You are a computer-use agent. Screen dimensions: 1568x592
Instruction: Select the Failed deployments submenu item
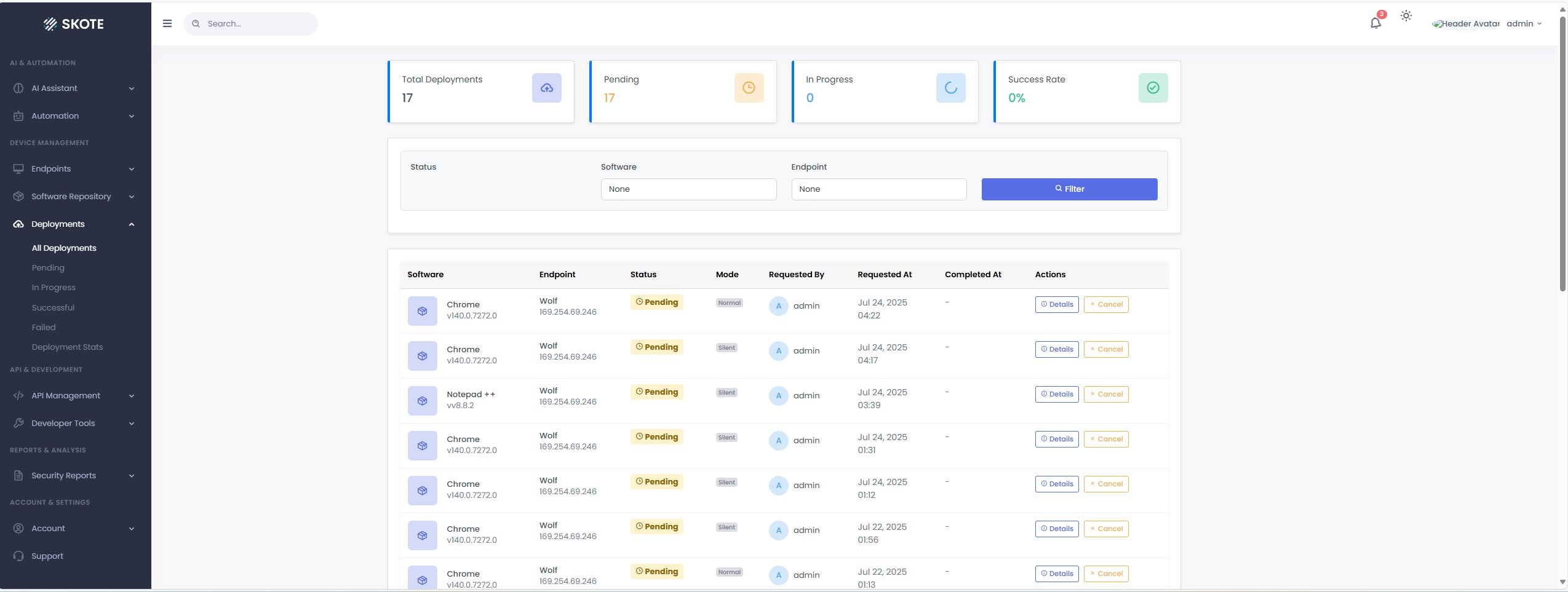coord(44,327)
